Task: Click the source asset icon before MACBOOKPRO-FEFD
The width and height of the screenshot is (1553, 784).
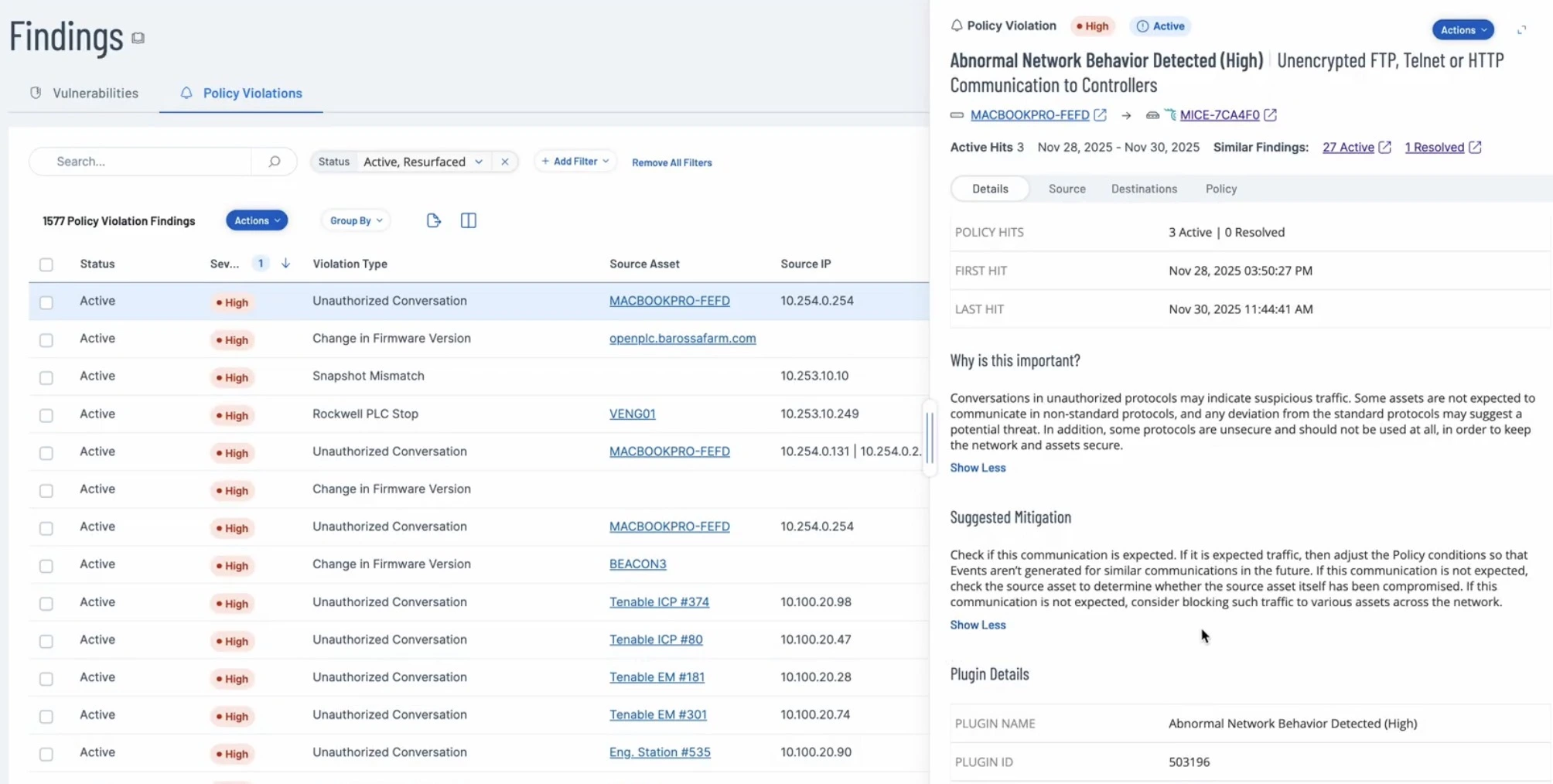Action: tap(957, 115)
